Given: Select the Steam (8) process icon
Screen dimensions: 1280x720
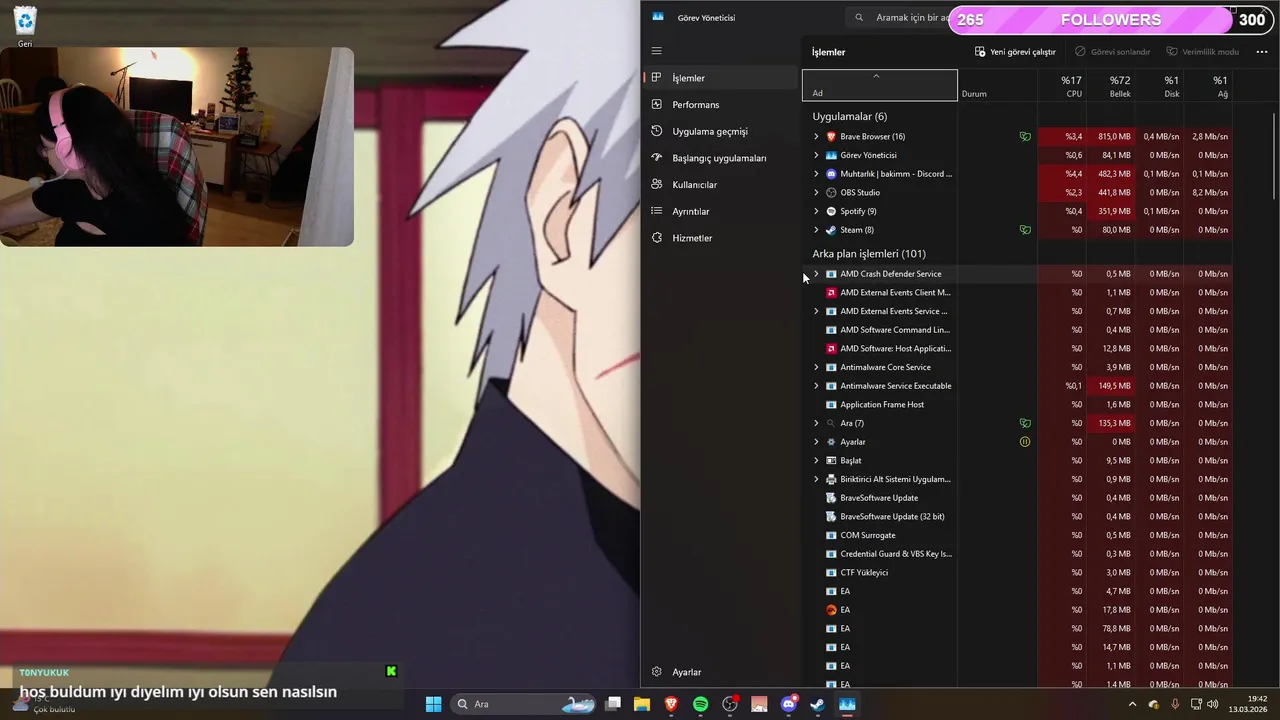Looking at the screenshot, I should [830, 230].
